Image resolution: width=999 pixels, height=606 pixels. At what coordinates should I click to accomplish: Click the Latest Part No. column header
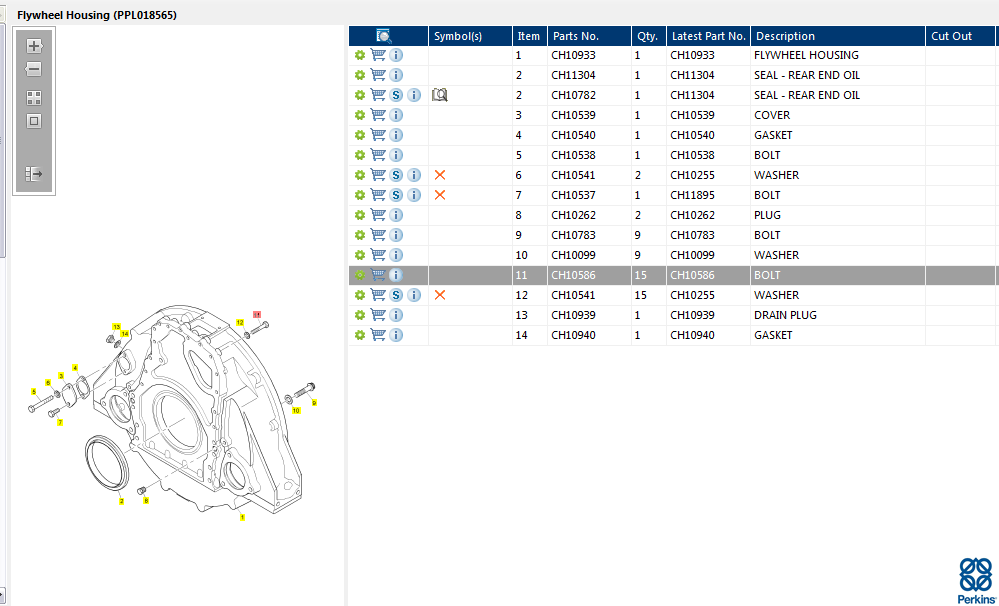pos(708,36)
